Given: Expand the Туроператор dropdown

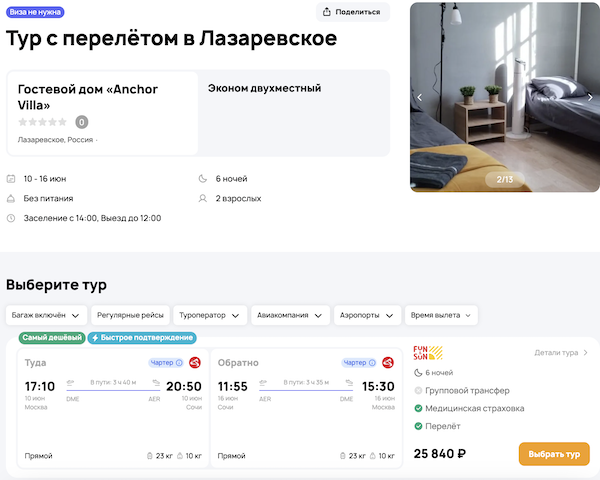Looking at the screenshot, I should (209, 314).
